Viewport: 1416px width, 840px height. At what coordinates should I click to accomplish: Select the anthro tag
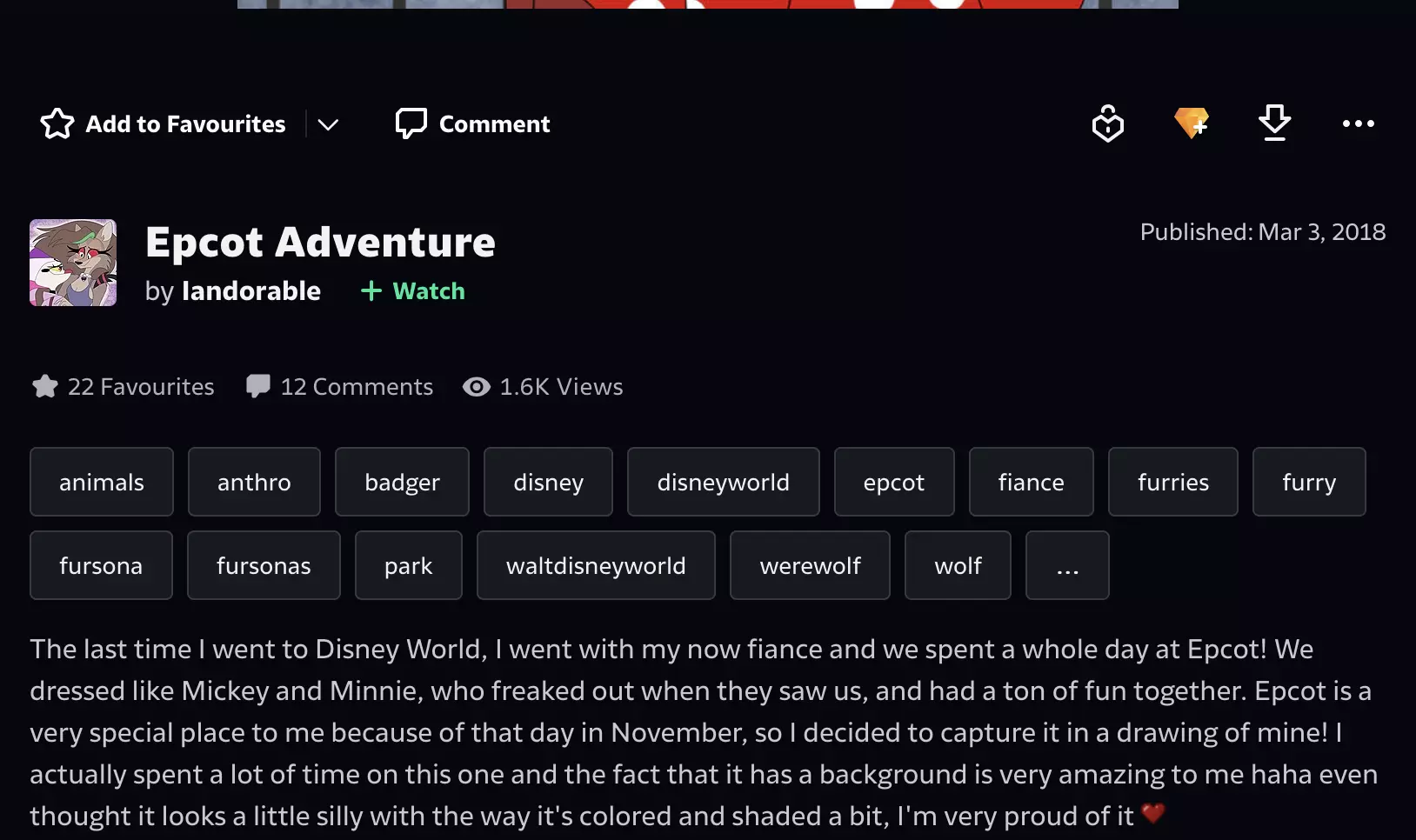click(x=254, y=482)
